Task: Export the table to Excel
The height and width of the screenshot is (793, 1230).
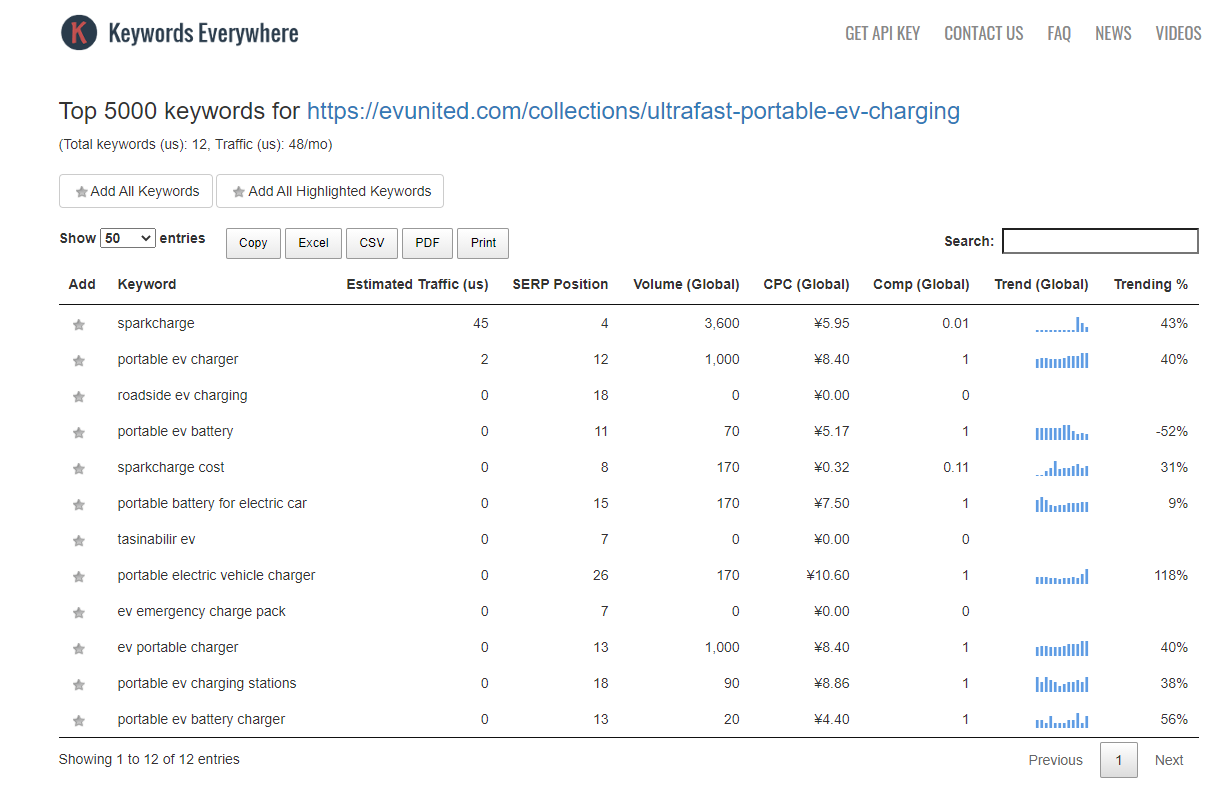Action: (x=313, y=243)
